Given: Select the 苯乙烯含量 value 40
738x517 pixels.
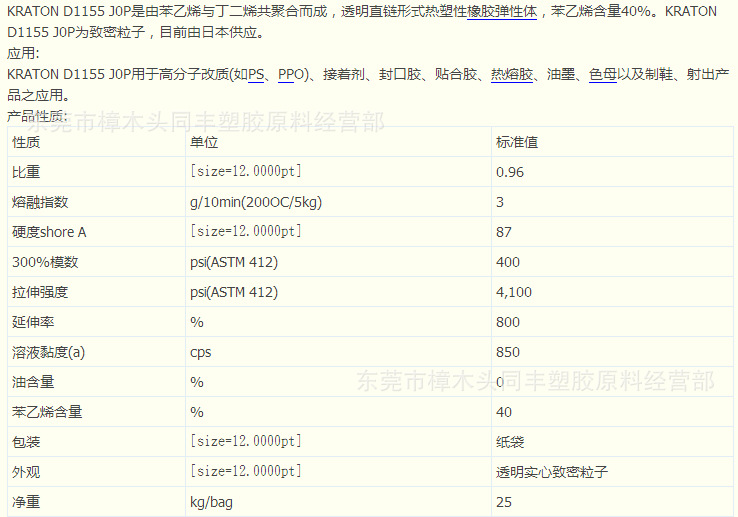Looking at the screenshot, I should [x=504, y=412].
